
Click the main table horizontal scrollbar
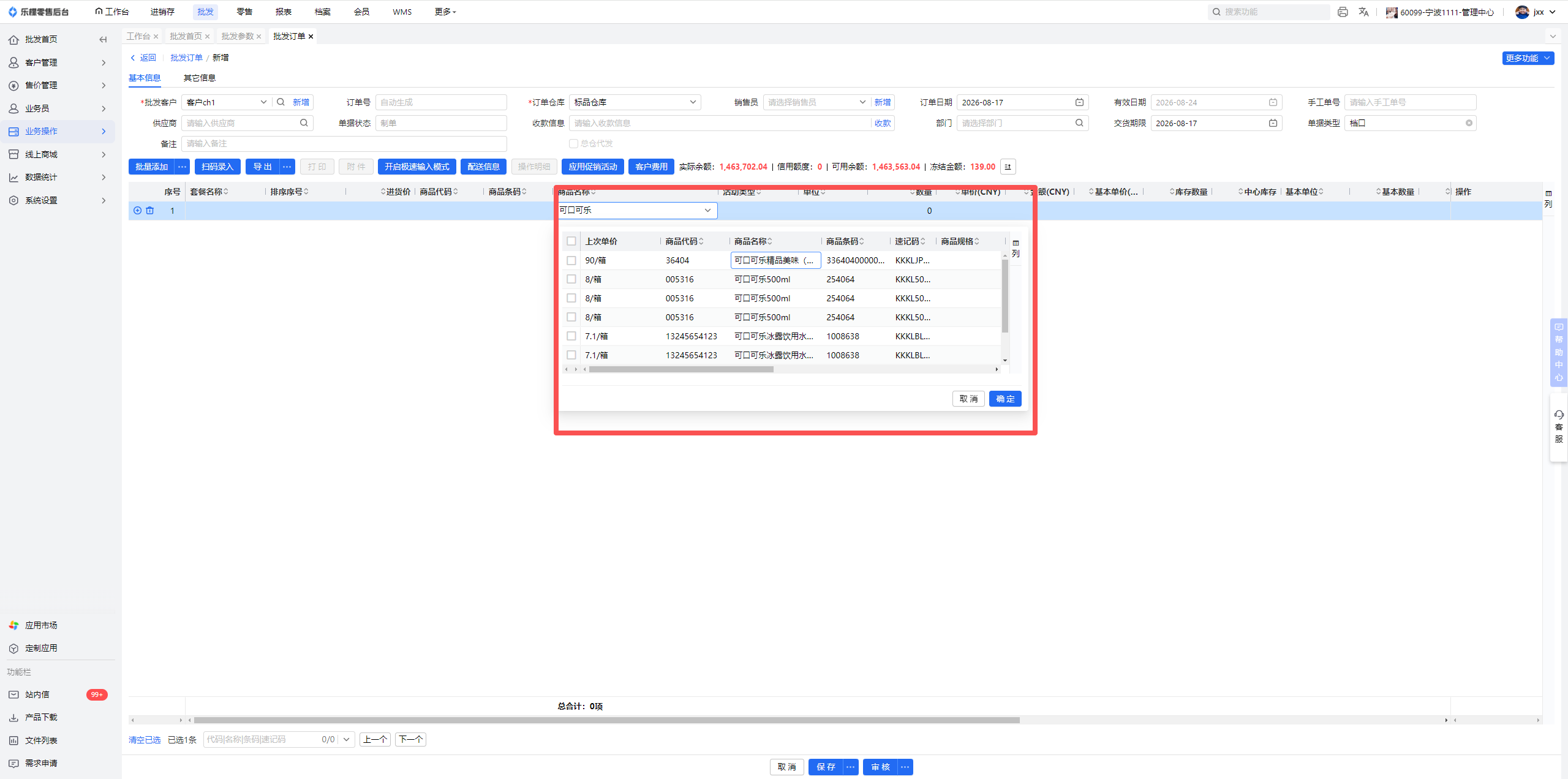point(606,720)
